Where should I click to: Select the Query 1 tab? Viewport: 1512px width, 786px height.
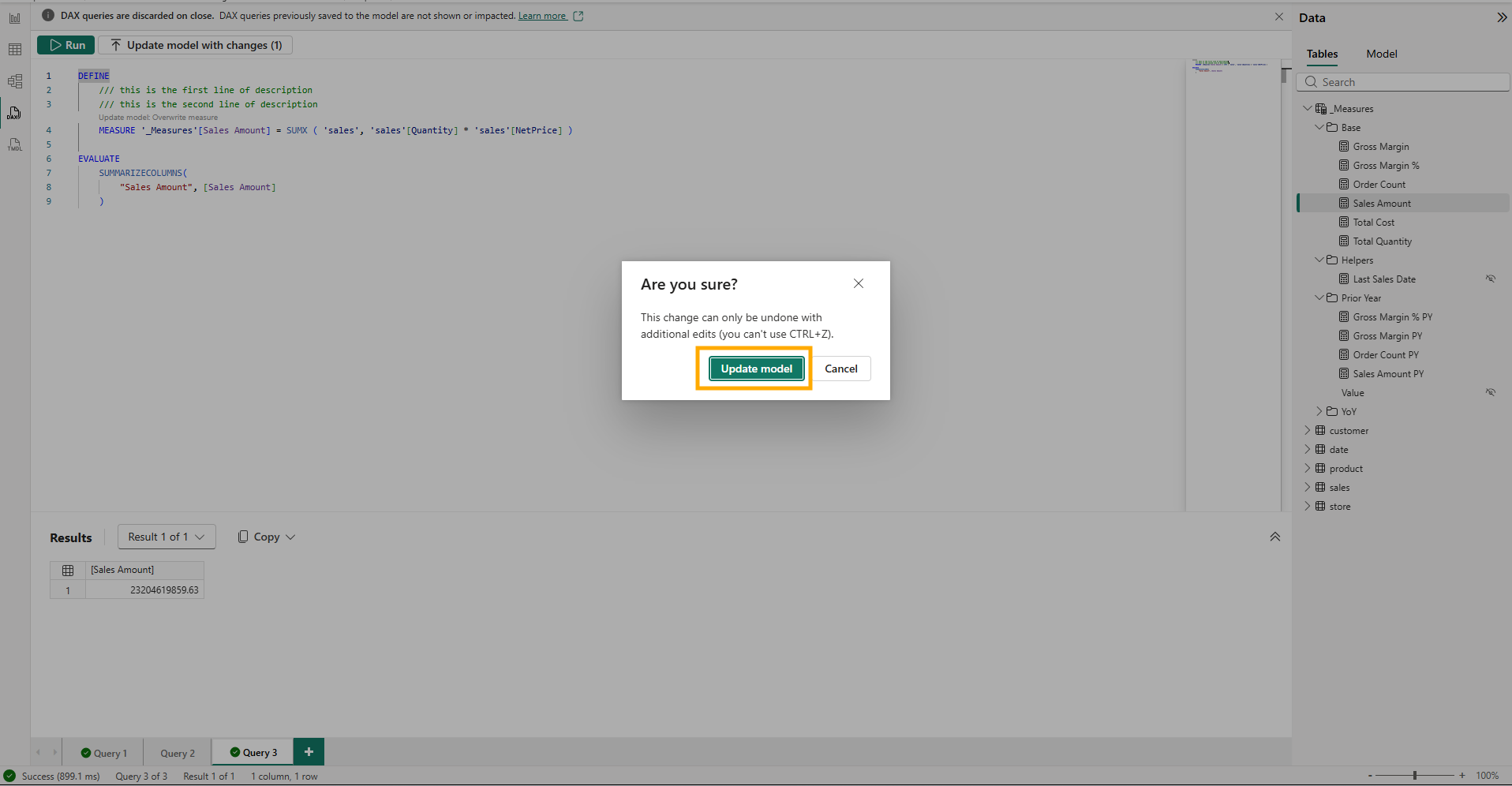click(104, 753)
